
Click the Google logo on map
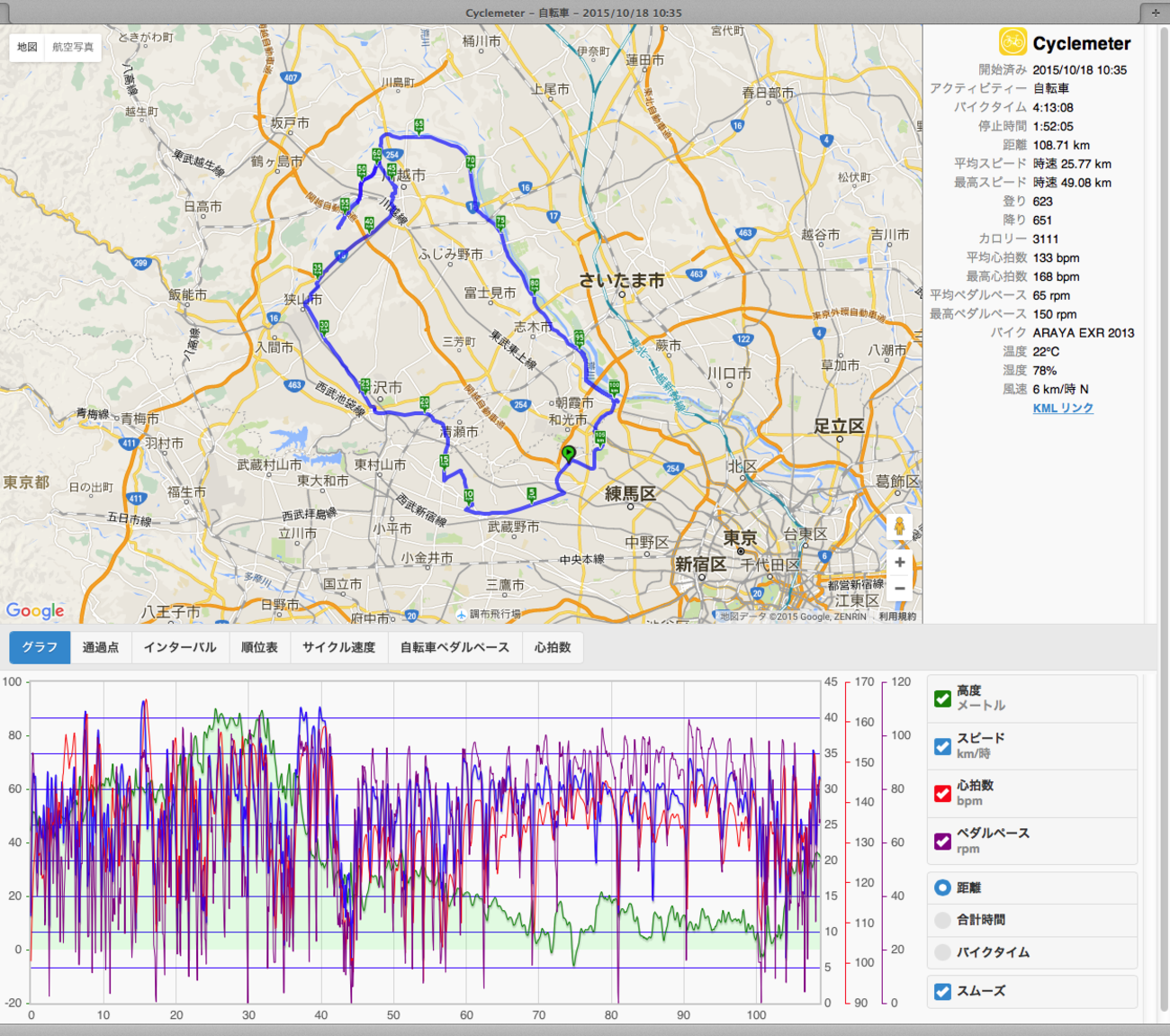tap(35, 611)
